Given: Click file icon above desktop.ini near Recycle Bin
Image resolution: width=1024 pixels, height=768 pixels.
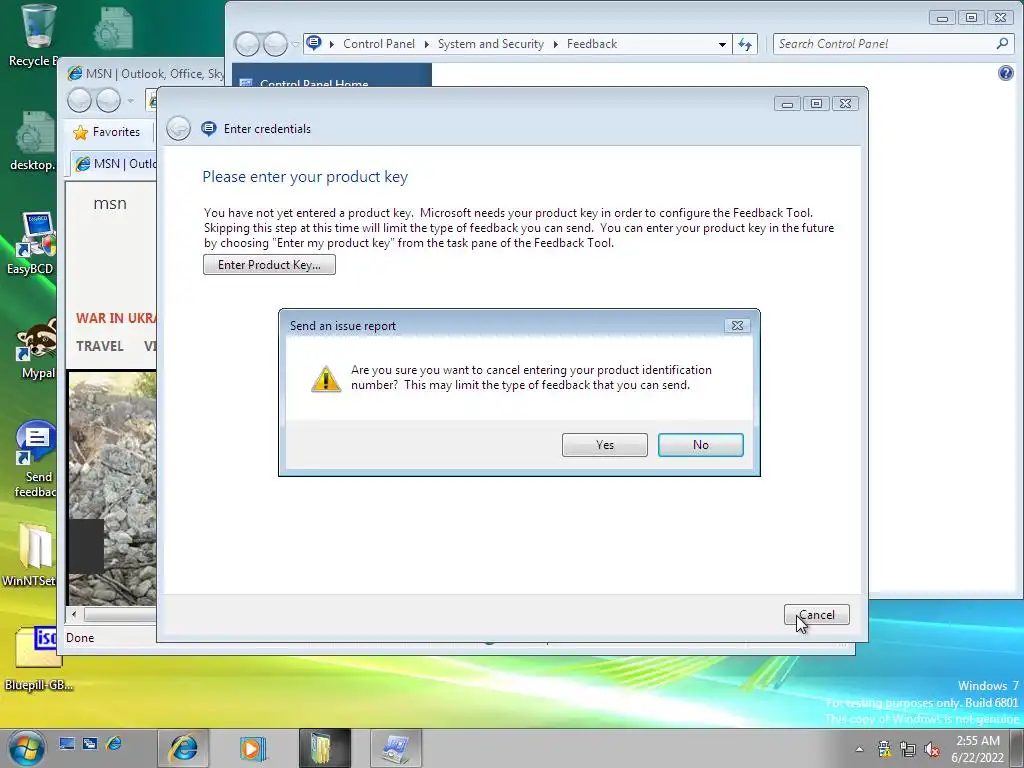Looking at the screenshot, I should tap(113, 27).
